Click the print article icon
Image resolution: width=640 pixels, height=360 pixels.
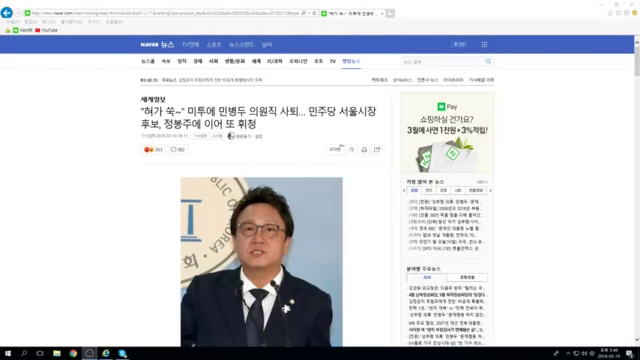[x=364, y=150]
